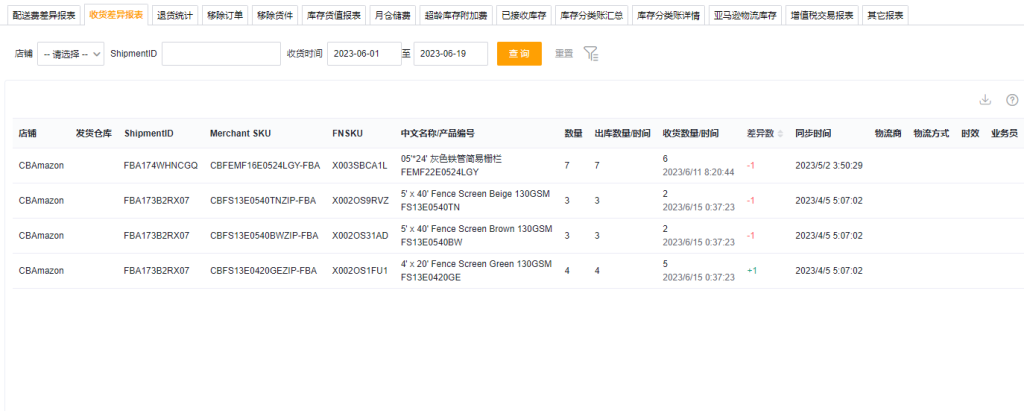Viewport: 1024px width, 411px height.
Task: Click the 重置 reset button
Action: click(x=564, y=54)
